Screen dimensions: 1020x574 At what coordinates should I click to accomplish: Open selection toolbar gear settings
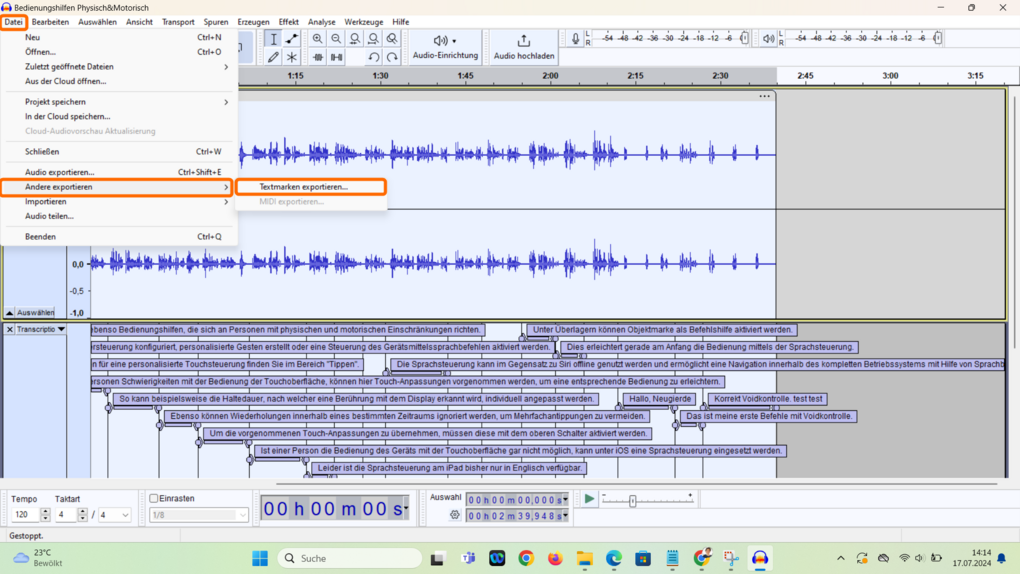[x=455, y=515]
